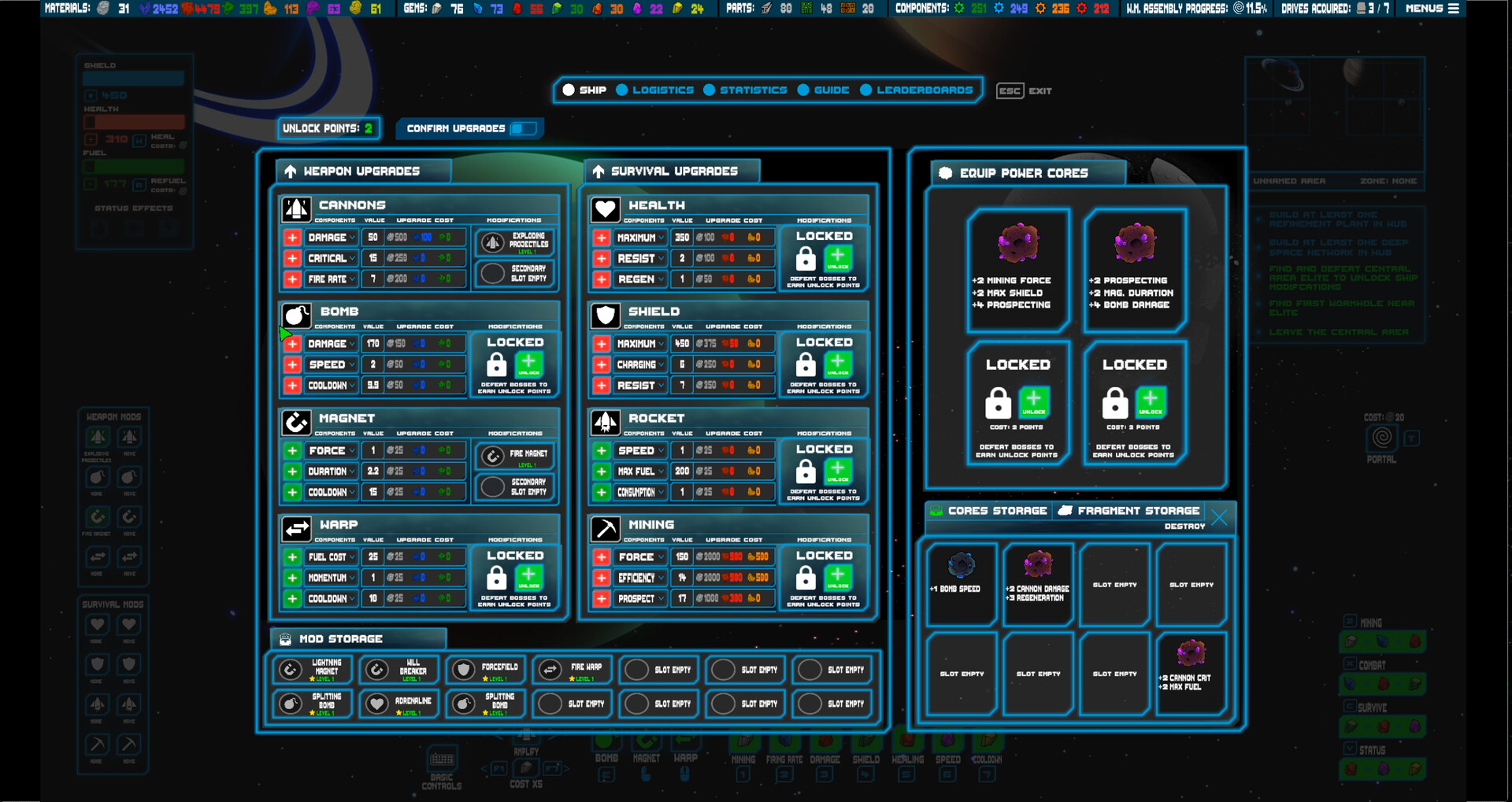Open the Exploding Projectiles modification icon
This screenshot has width=1512, height=802.
pyautogui.click(x=493, y=242)
